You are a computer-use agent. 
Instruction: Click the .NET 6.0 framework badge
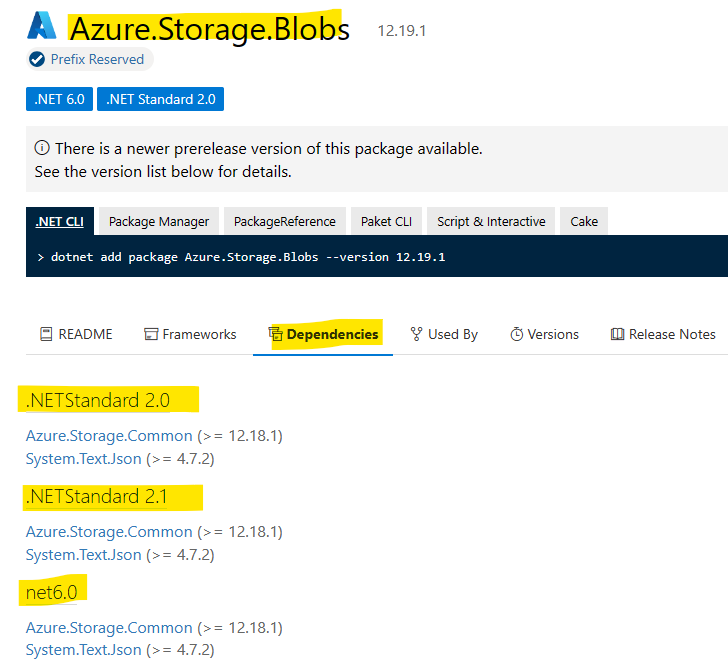tap(59, 99)
